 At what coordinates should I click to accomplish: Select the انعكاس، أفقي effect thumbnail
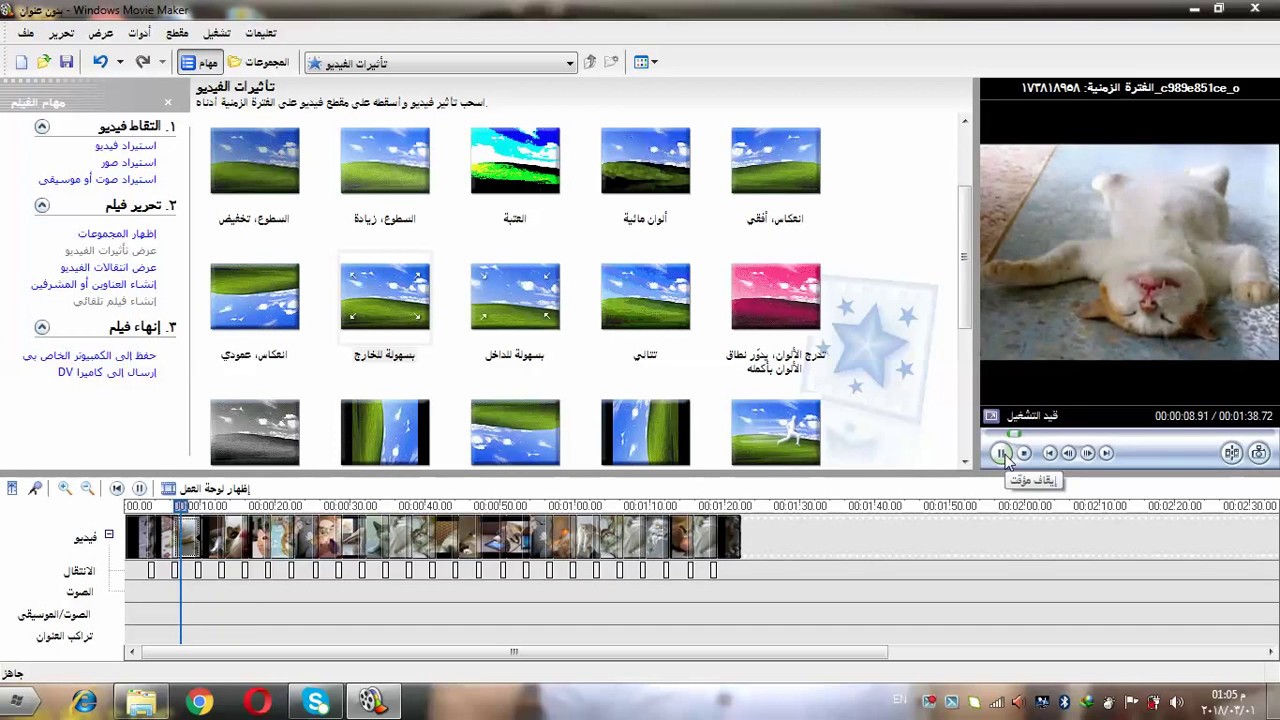pos(776,161)
